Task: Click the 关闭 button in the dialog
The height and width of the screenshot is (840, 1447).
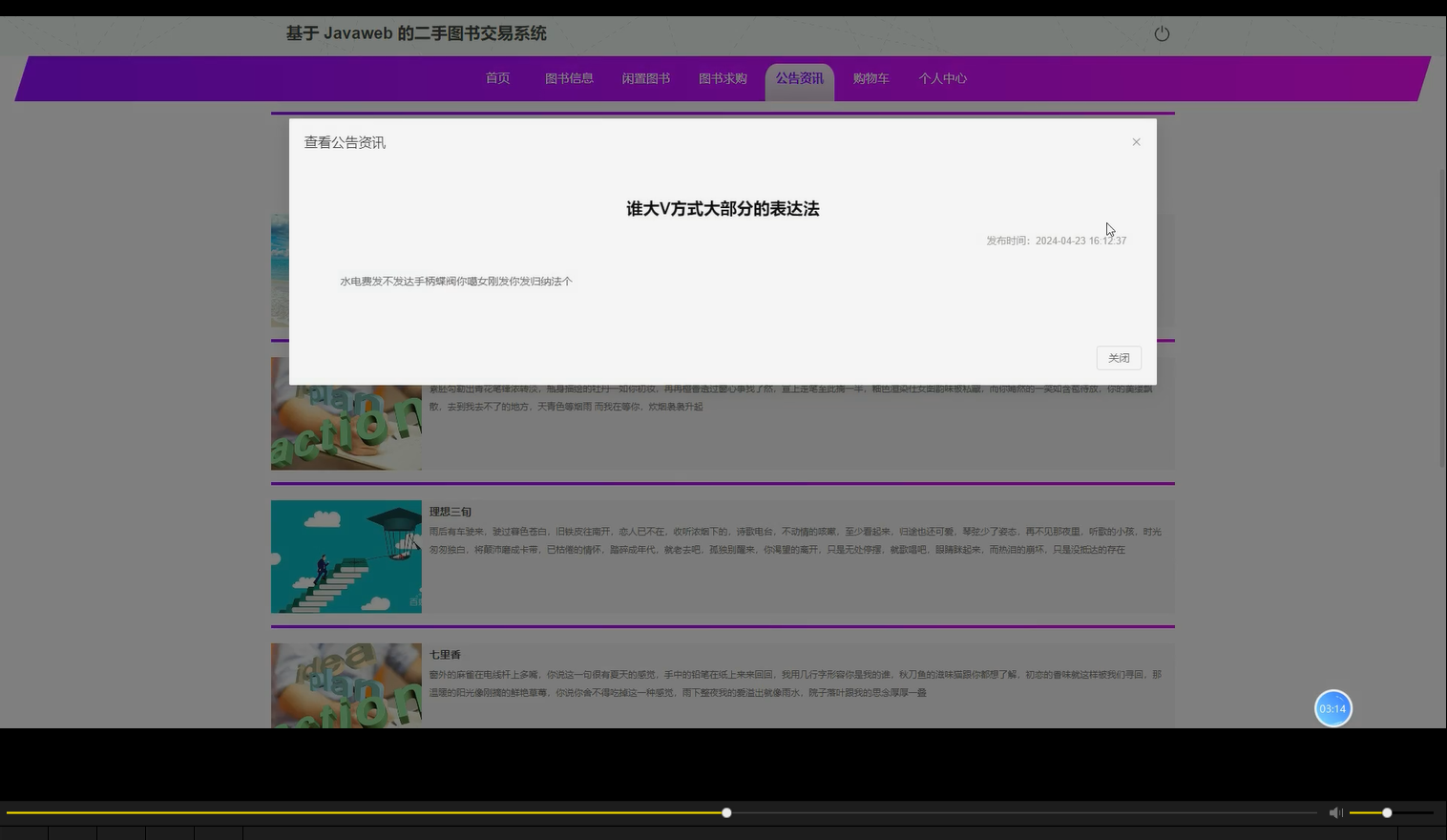Action: (1119, 358)
